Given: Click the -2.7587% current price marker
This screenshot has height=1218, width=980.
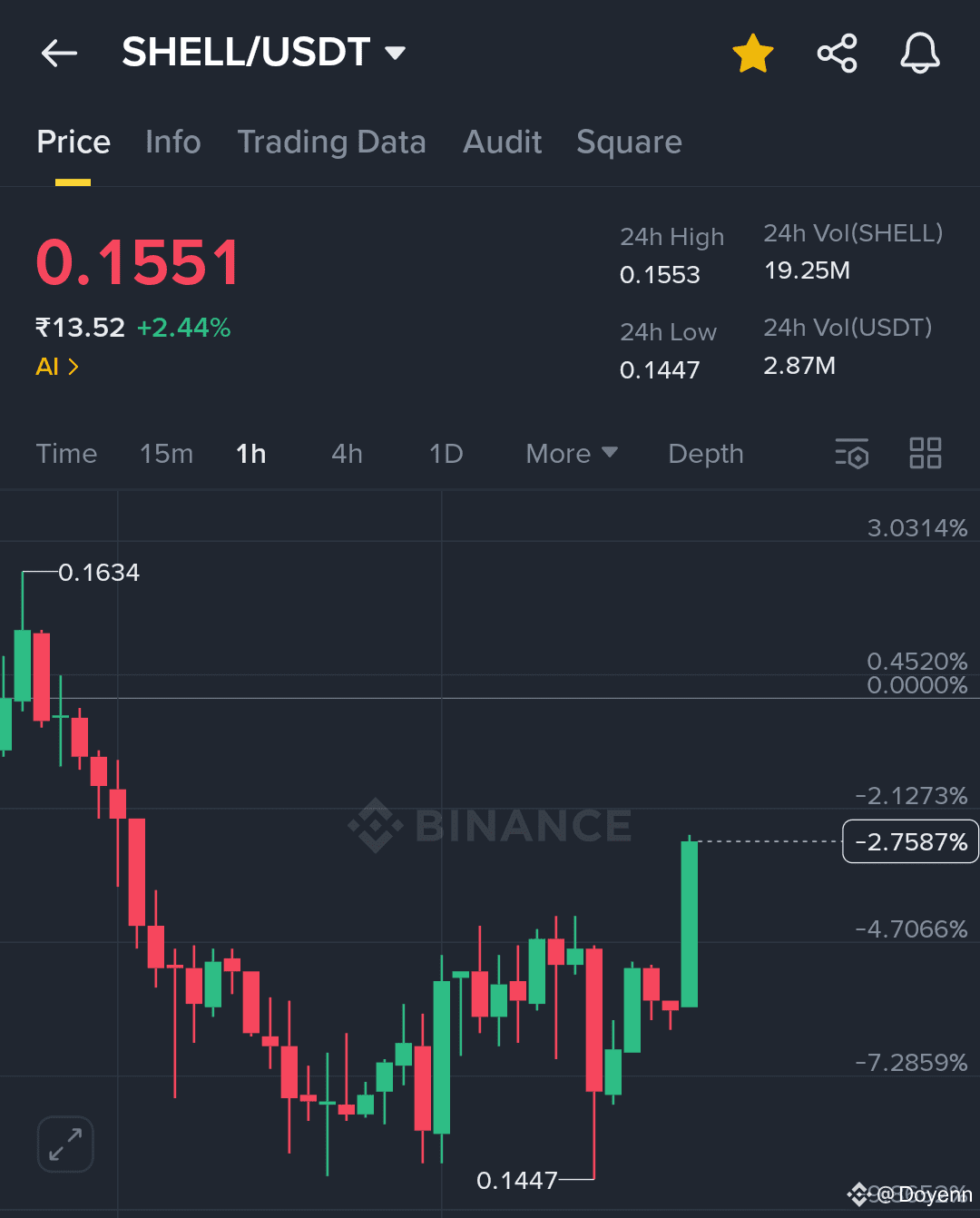Looking at the screenshot, I should (x=911, y=842).
